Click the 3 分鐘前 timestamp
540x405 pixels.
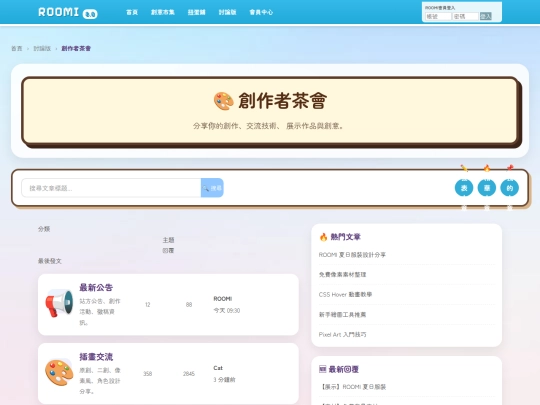coord(224,380)
